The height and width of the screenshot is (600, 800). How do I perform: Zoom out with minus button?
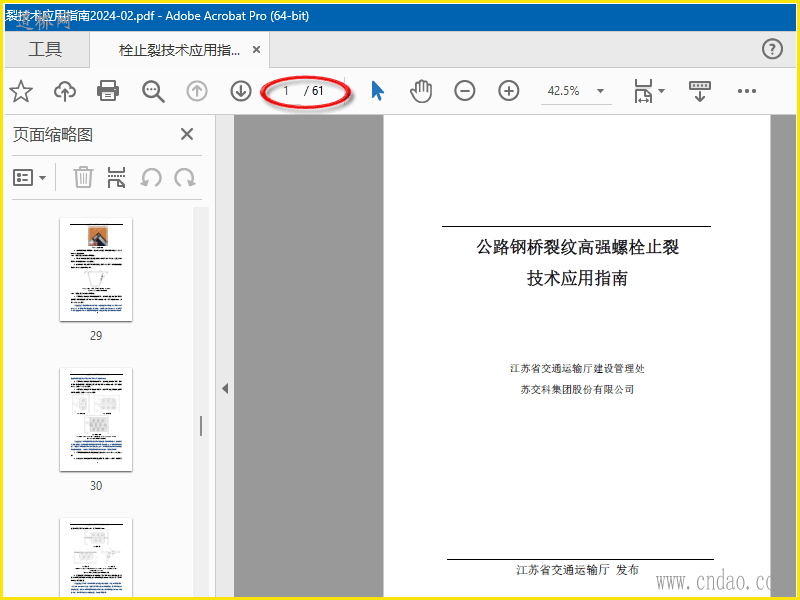[x=465, y=91]
